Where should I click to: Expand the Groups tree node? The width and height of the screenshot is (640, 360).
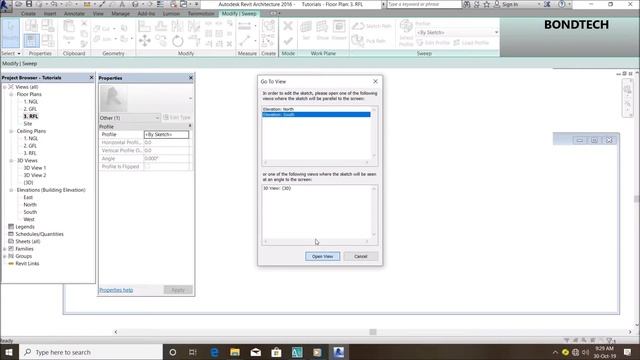pyautogui.click(x=5, y=256)
